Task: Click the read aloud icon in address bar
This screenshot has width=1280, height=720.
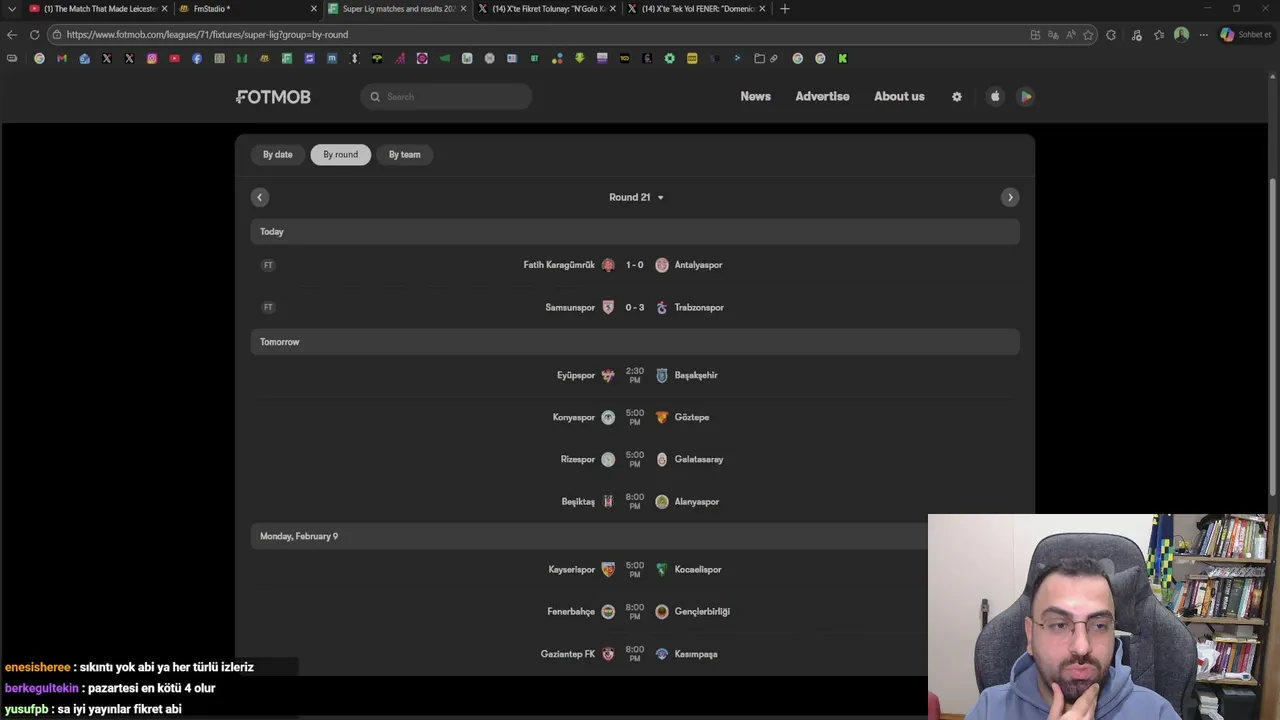Action: tap(1070, 34)
